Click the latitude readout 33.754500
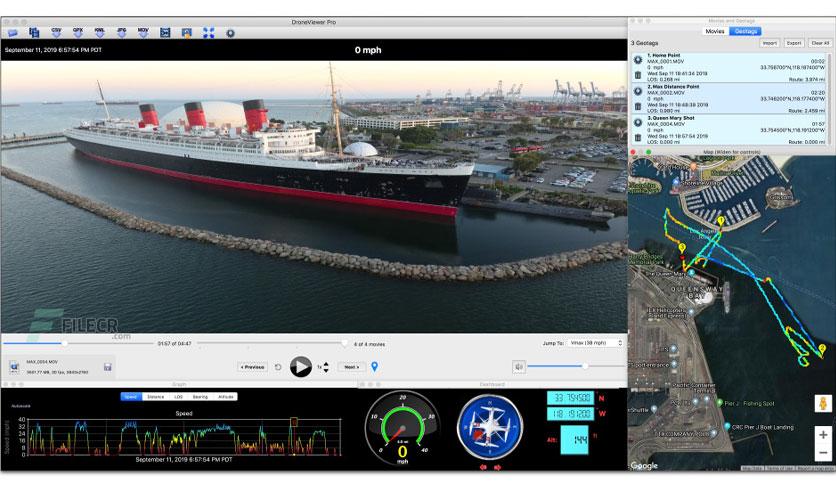 point(570,398)
